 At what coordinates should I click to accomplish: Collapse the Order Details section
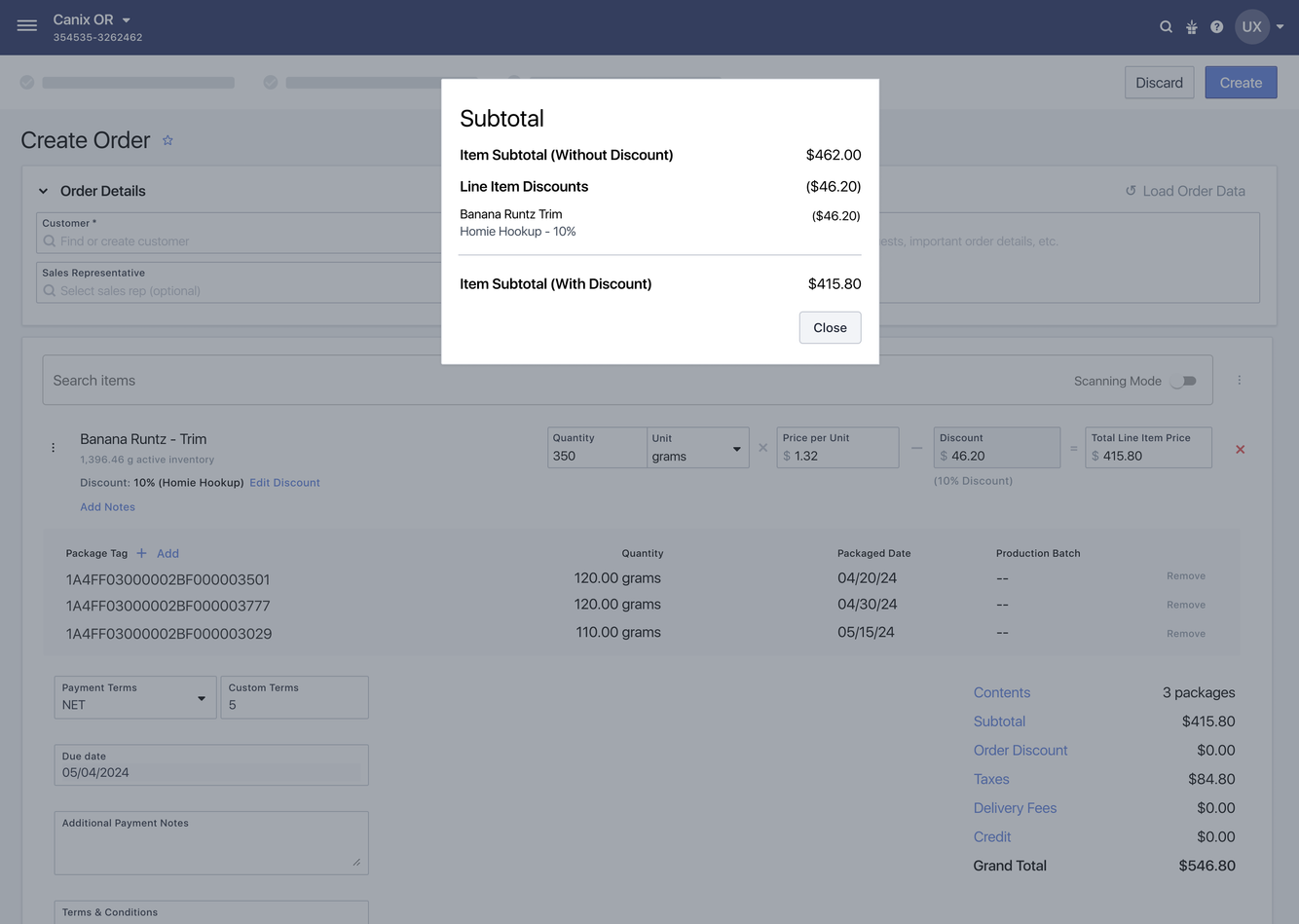(43, 191)
